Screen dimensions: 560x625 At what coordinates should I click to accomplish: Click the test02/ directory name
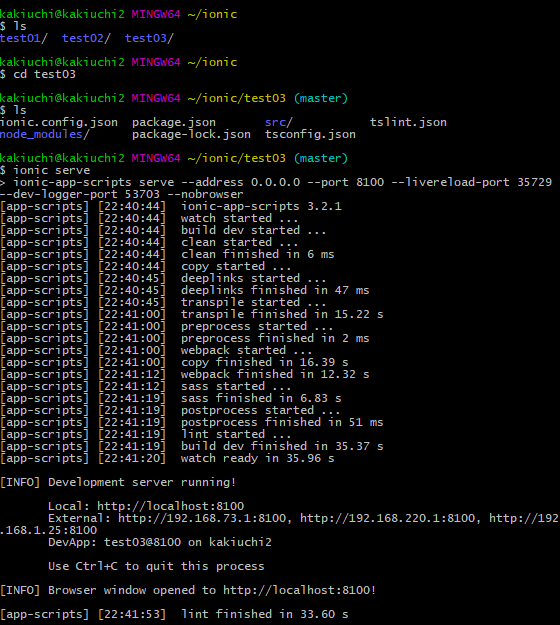86,38
